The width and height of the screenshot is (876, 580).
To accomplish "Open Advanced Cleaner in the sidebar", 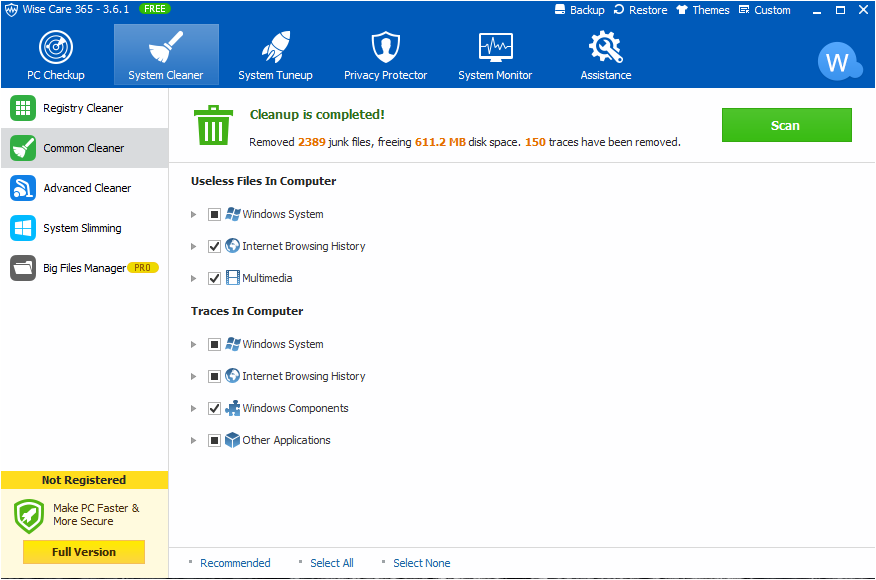I will click(84, 188).
